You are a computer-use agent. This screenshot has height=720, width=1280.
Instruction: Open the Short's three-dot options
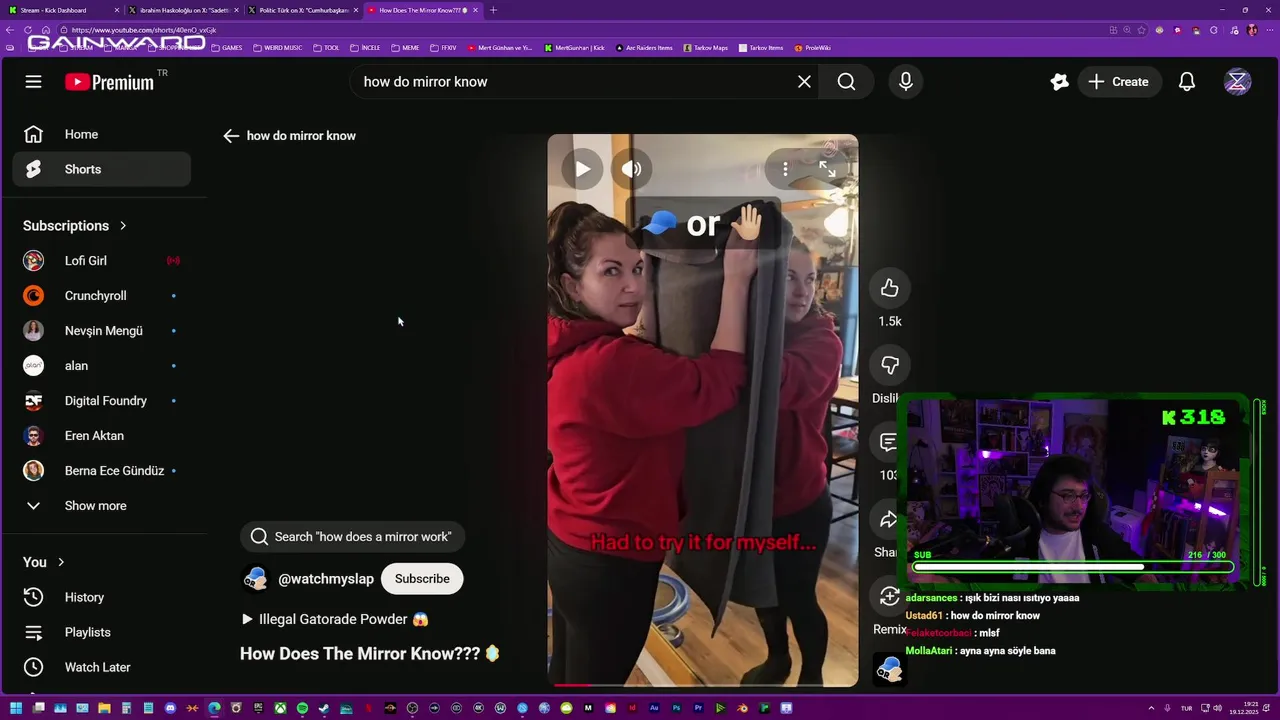click(x=785, y=169)
